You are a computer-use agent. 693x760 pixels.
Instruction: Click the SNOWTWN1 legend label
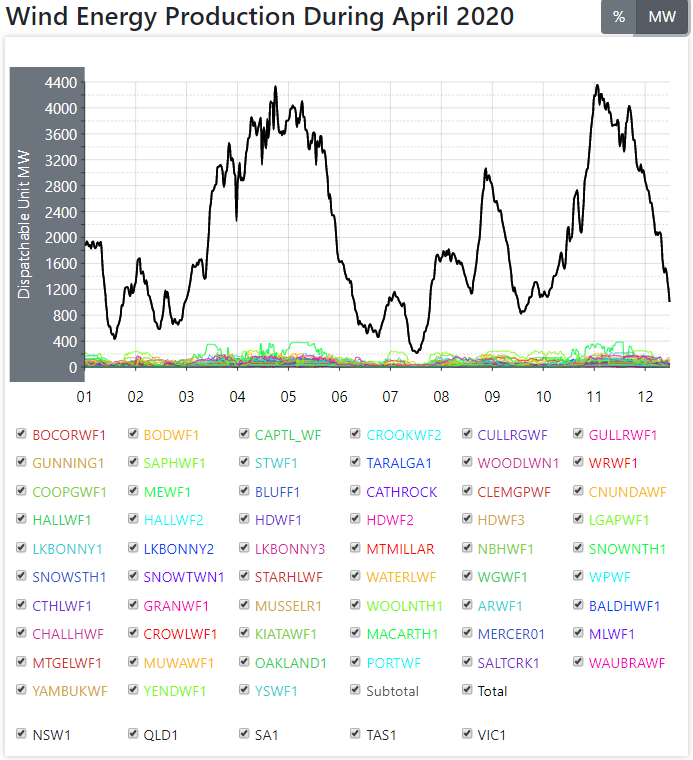click(184, 577)
